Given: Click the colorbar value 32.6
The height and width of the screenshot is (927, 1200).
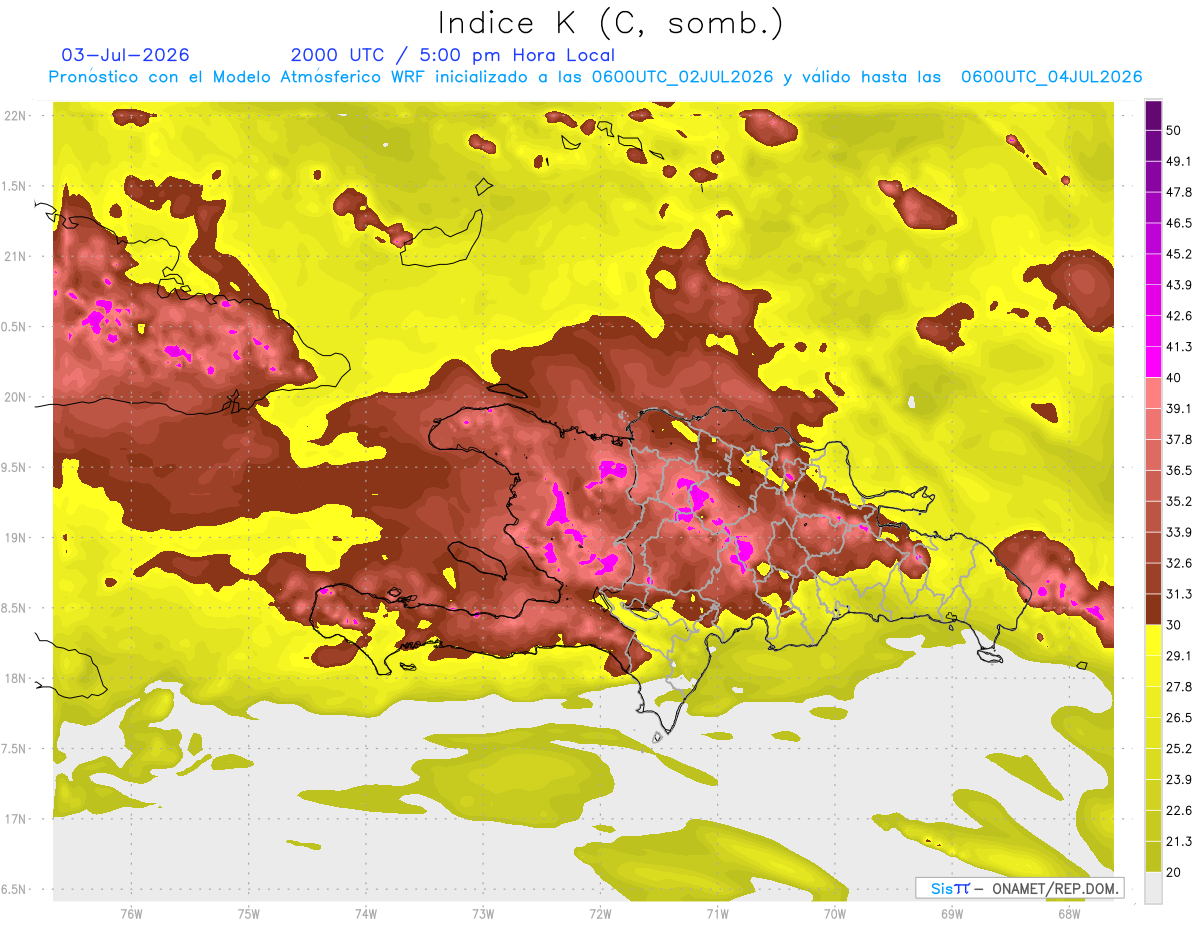Looking at the screenshot, I should (1177, 563).
